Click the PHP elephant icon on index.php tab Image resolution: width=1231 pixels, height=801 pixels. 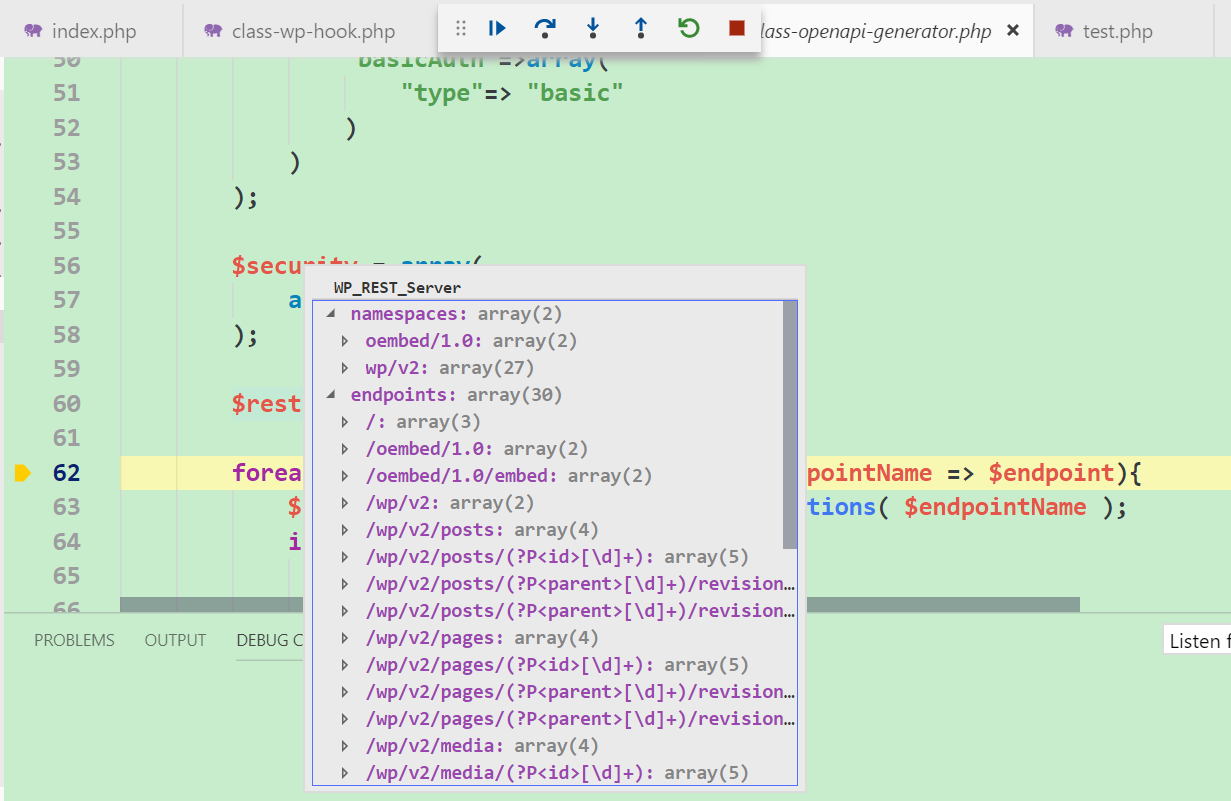pos(33,31)
